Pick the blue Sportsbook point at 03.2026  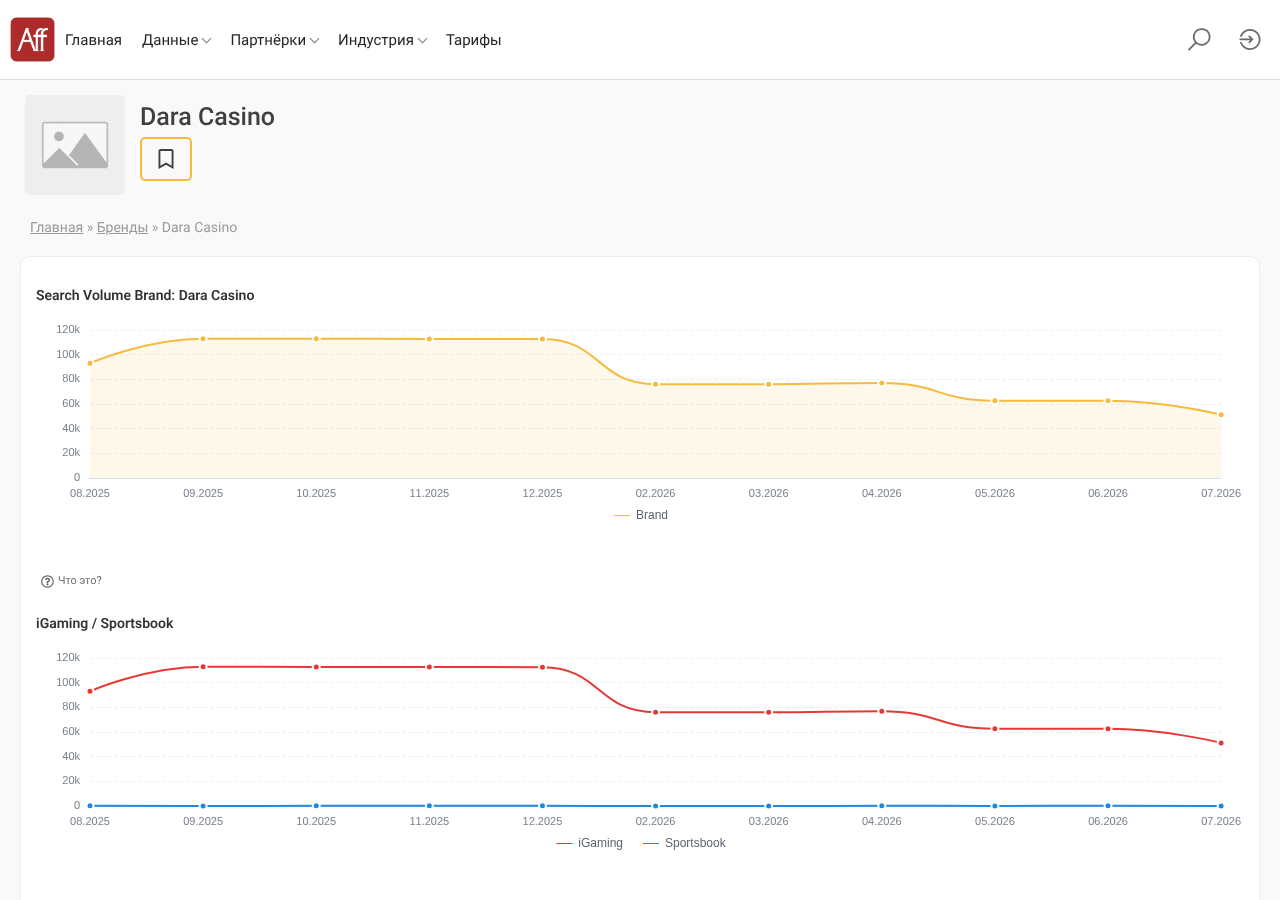pyautogui.click(x=769, y=806)
